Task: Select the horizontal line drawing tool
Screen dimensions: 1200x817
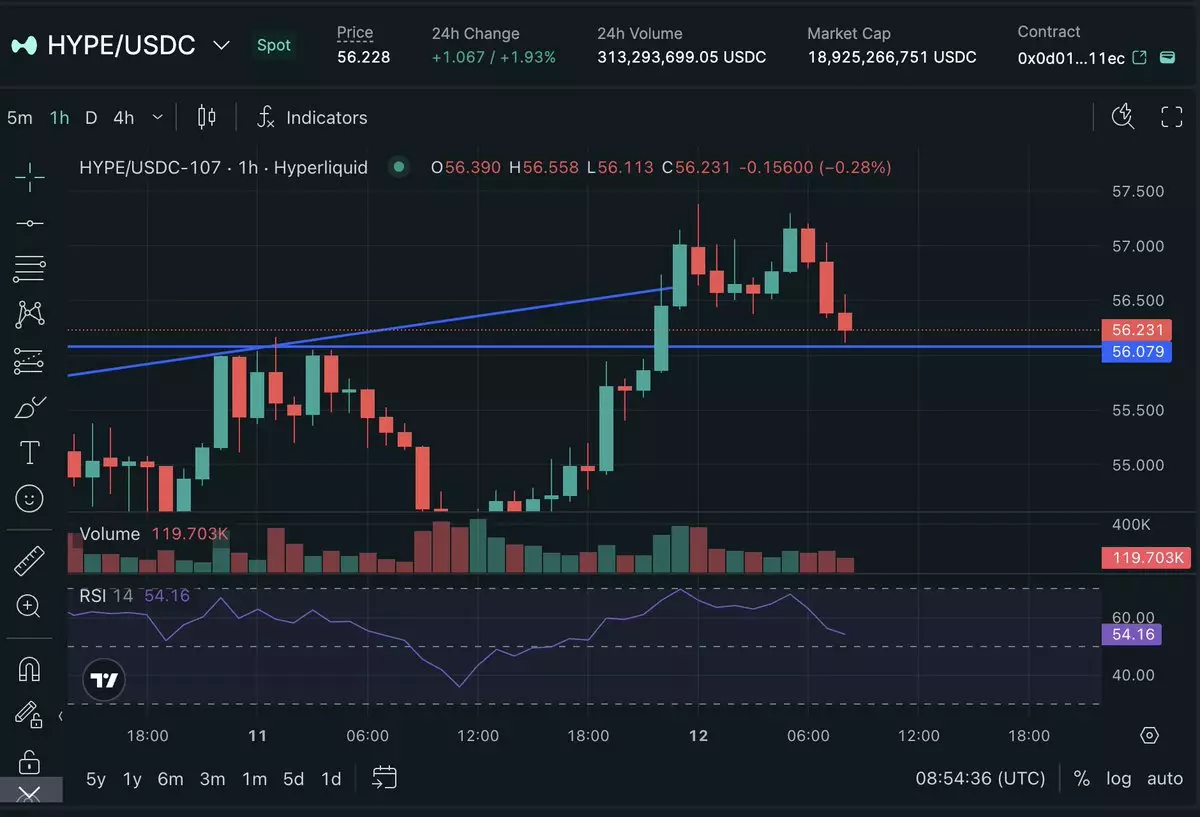Action: coord(30,223)
